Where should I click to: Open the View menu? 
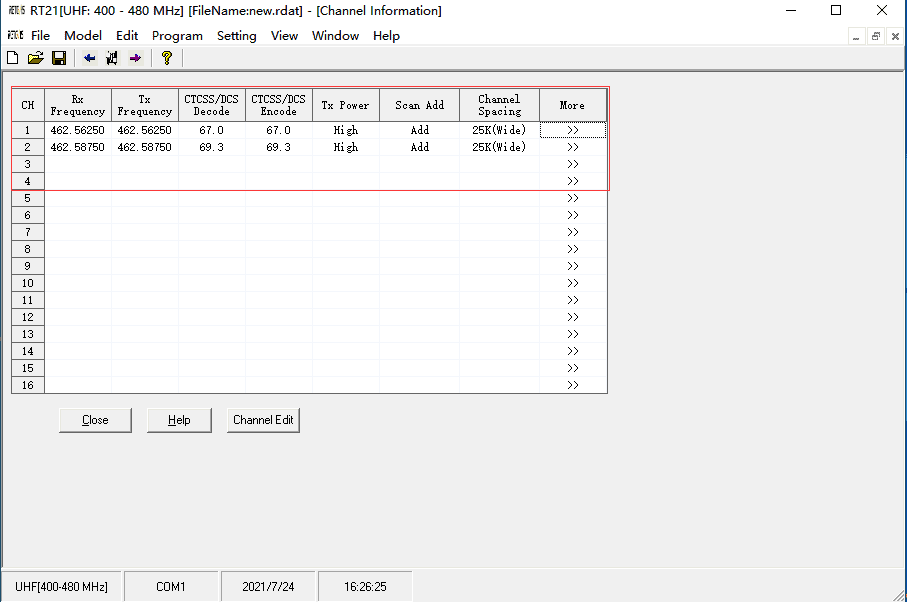[x=284, y=36]
